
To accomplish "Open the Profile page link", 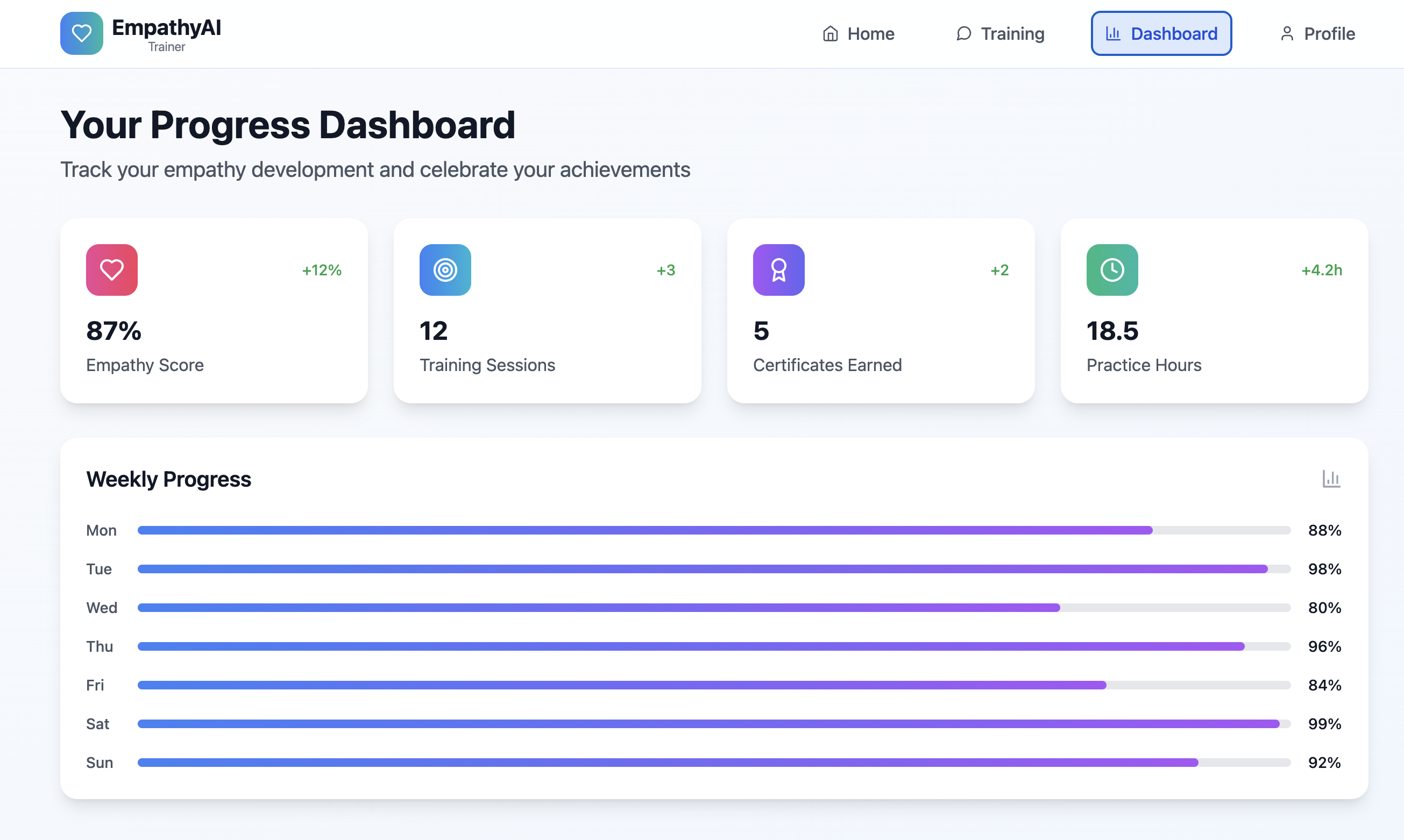I will 1329,34.
